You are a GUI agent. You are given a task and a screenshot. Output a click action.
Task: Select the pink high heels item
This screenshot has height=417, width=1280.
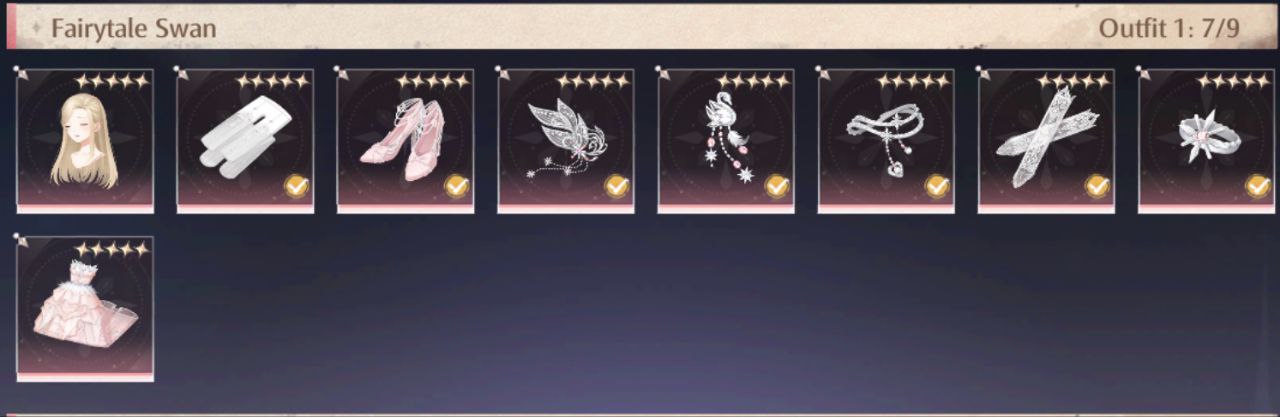(405, 140)
